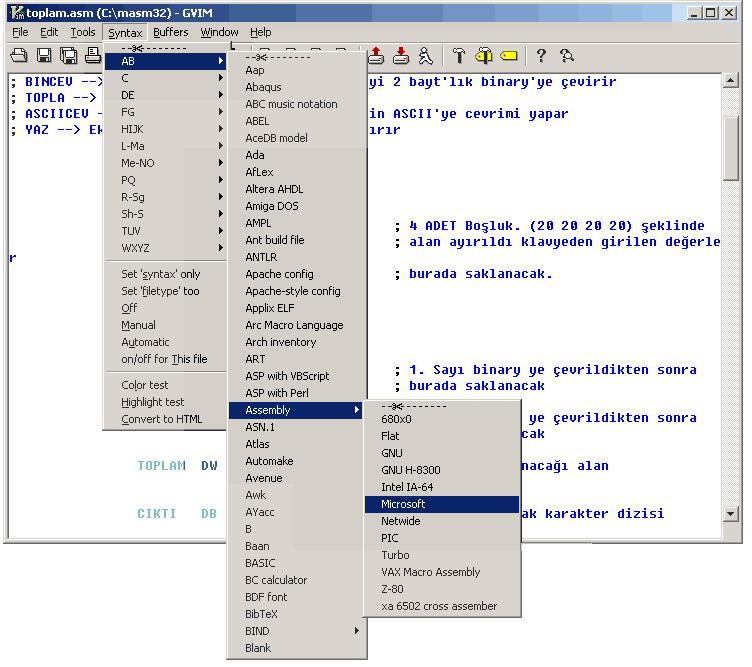Image resolution: width=752 pixels, height=667 pixels.
Task: Click the Help question mark icon
Action: pos(541,56)
